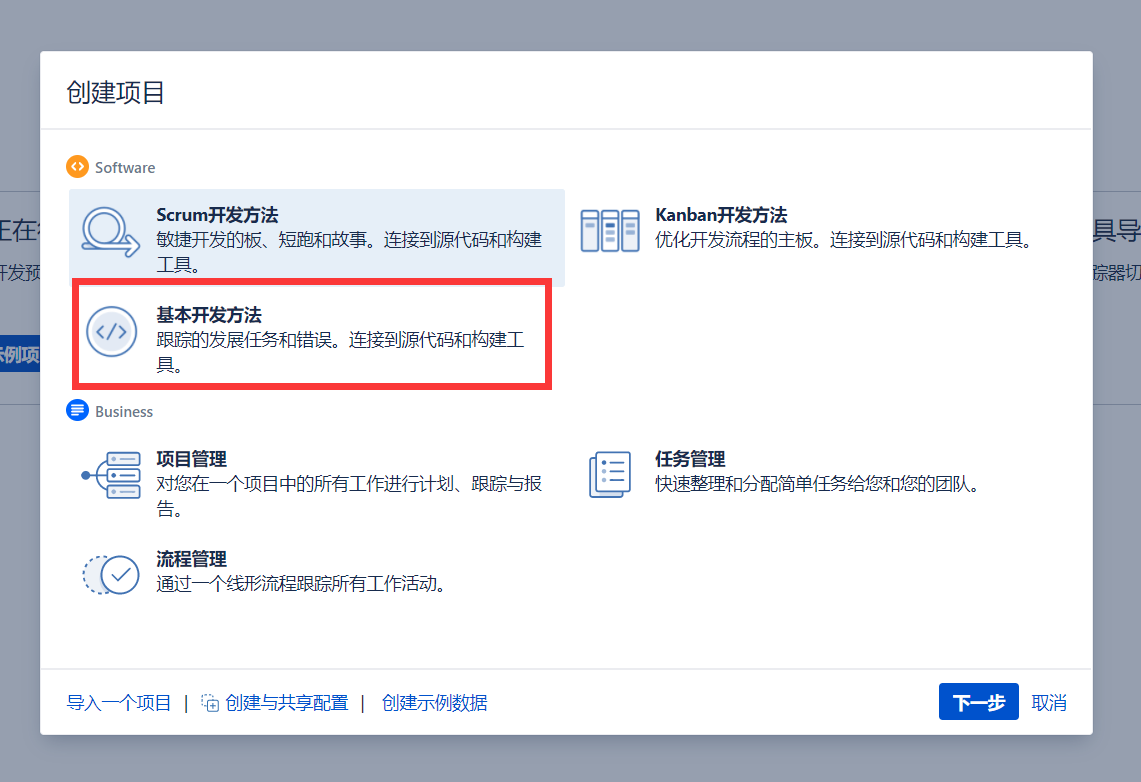Image resolution: width=1141 pixels, height=782 pixels.
Task: Click the 下一步 button
Action: [978, 702]
